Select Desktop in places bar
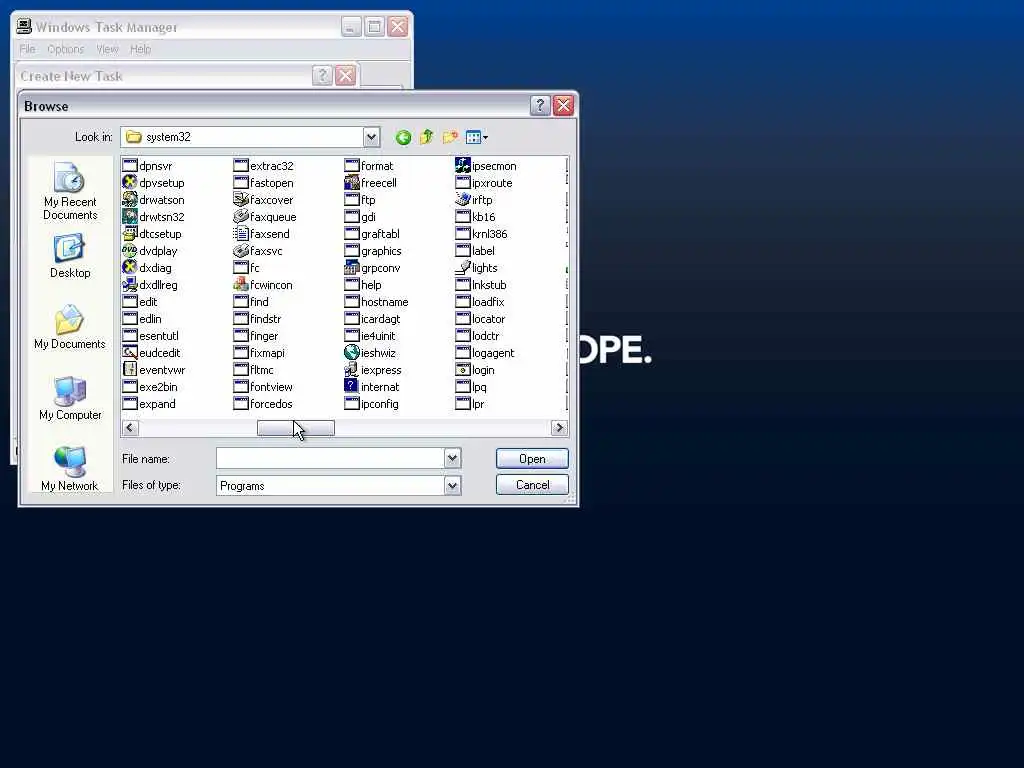This screenshot has height=768, width=1024. pos(70,257)
